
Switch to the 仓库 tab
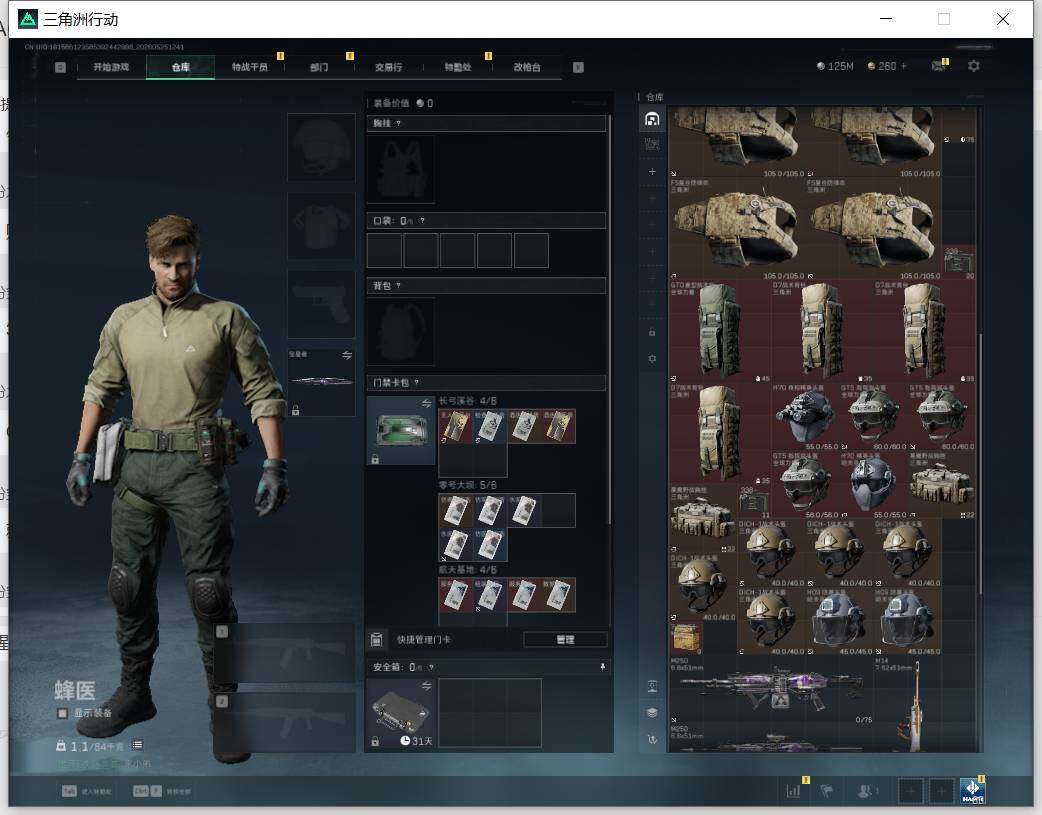tap(181, 67)
